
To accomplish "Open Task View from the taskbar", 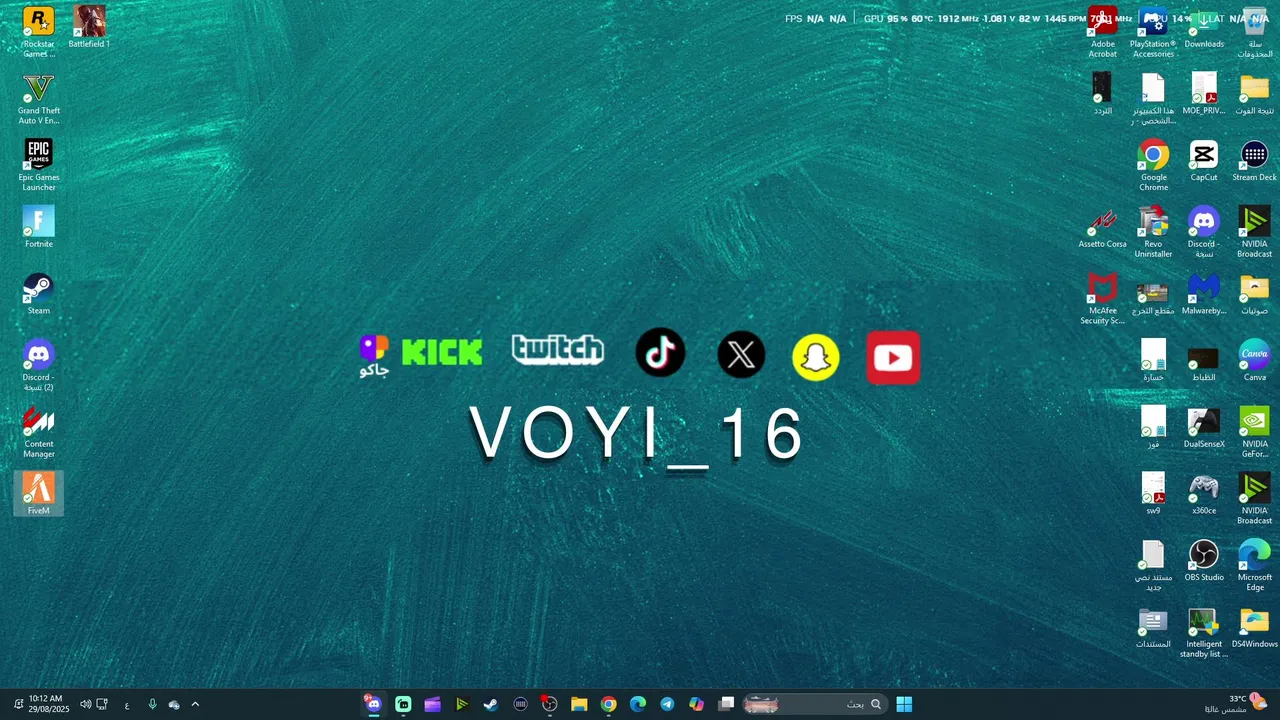I will pyautogui.click(x=727, y=704).
